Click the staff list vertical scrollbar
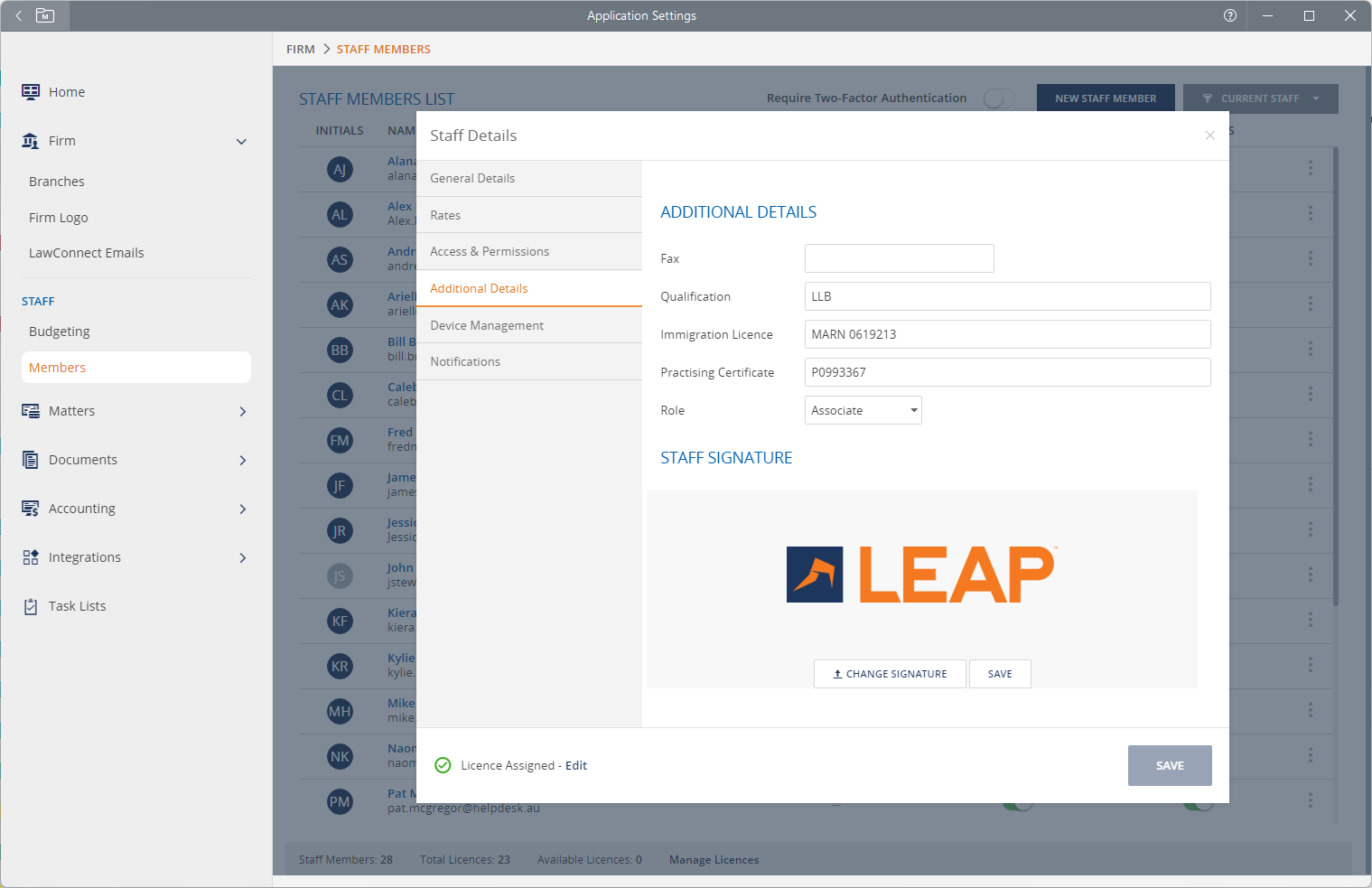Image resolution: width=1372 pixels, height=888 pixels. (1336, 376)
